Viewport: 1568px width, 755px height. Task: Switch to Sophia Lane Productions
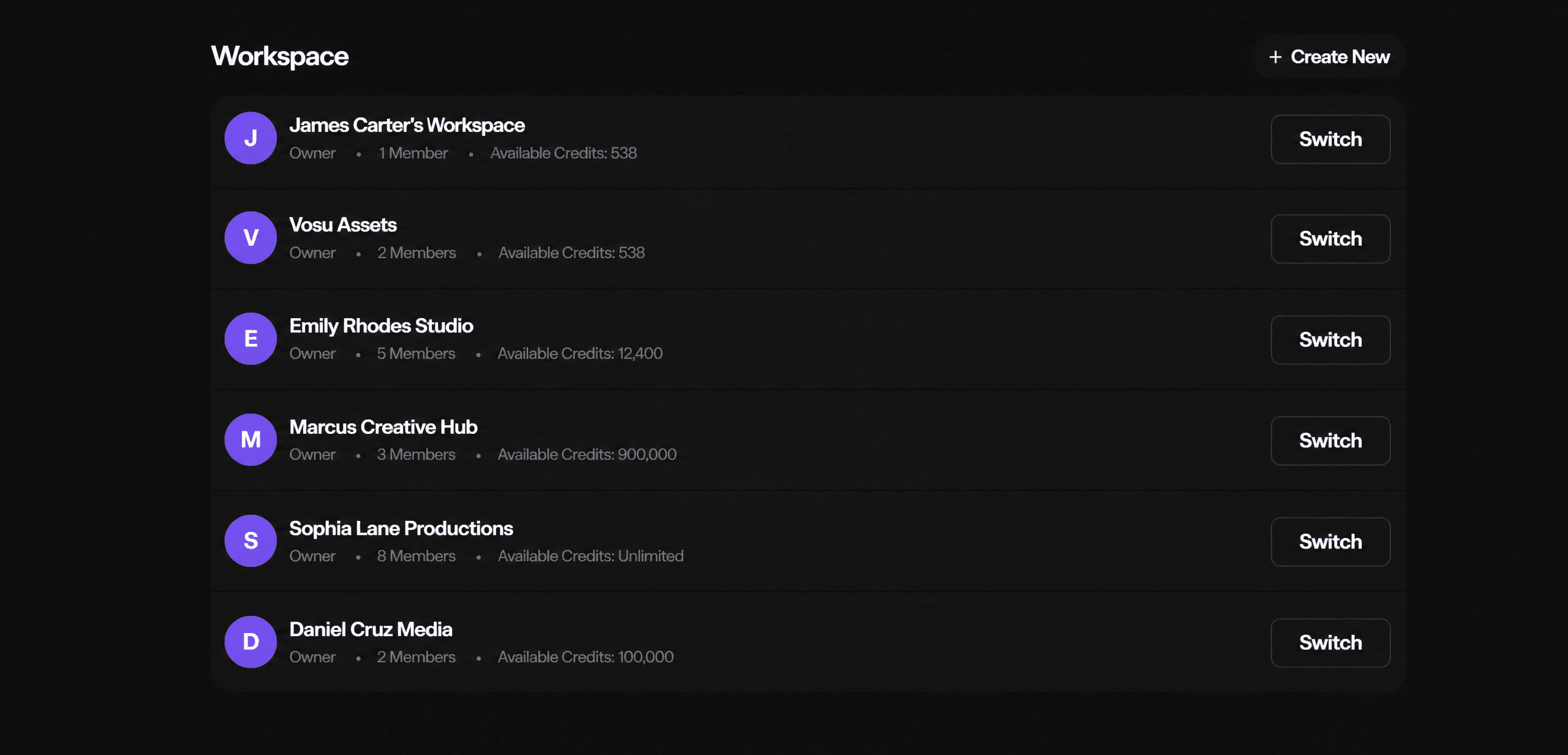point(1330,542)
